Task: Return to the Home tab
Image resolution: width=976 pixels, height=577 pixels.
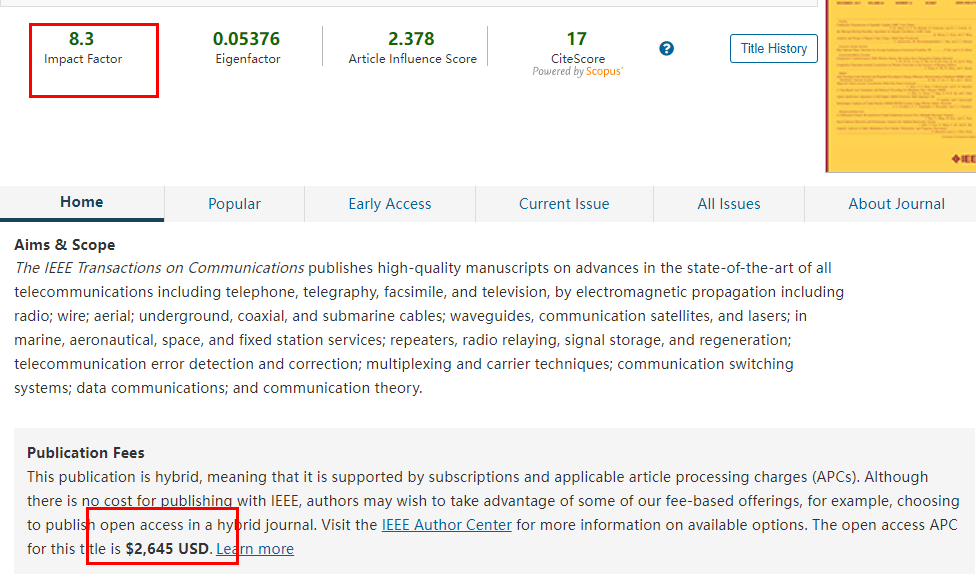Action: 81,202
